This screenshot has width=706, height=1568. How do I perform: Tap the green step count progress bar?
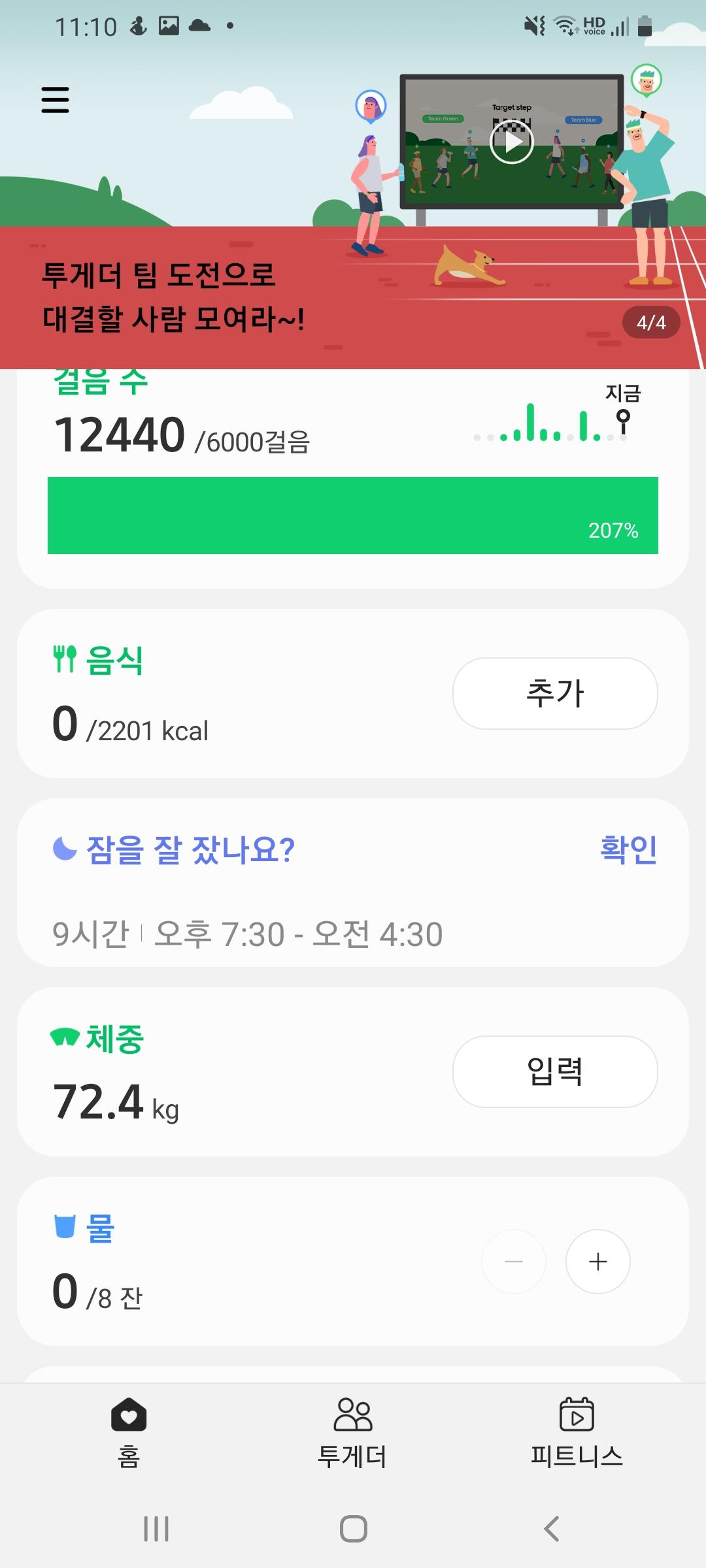353,515
